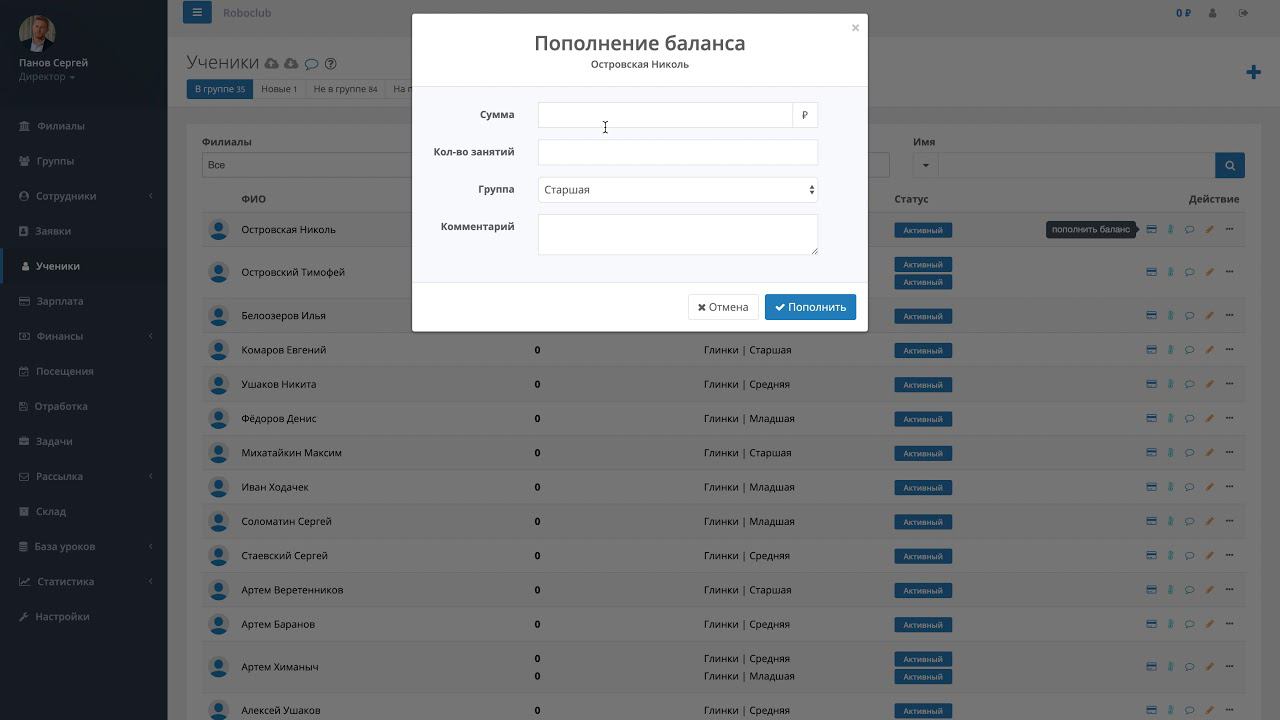Viewport: 1280px width, 720px height.
Task: Close the Пополнение баланса dialog with X
Action: (x=855, y=28)
